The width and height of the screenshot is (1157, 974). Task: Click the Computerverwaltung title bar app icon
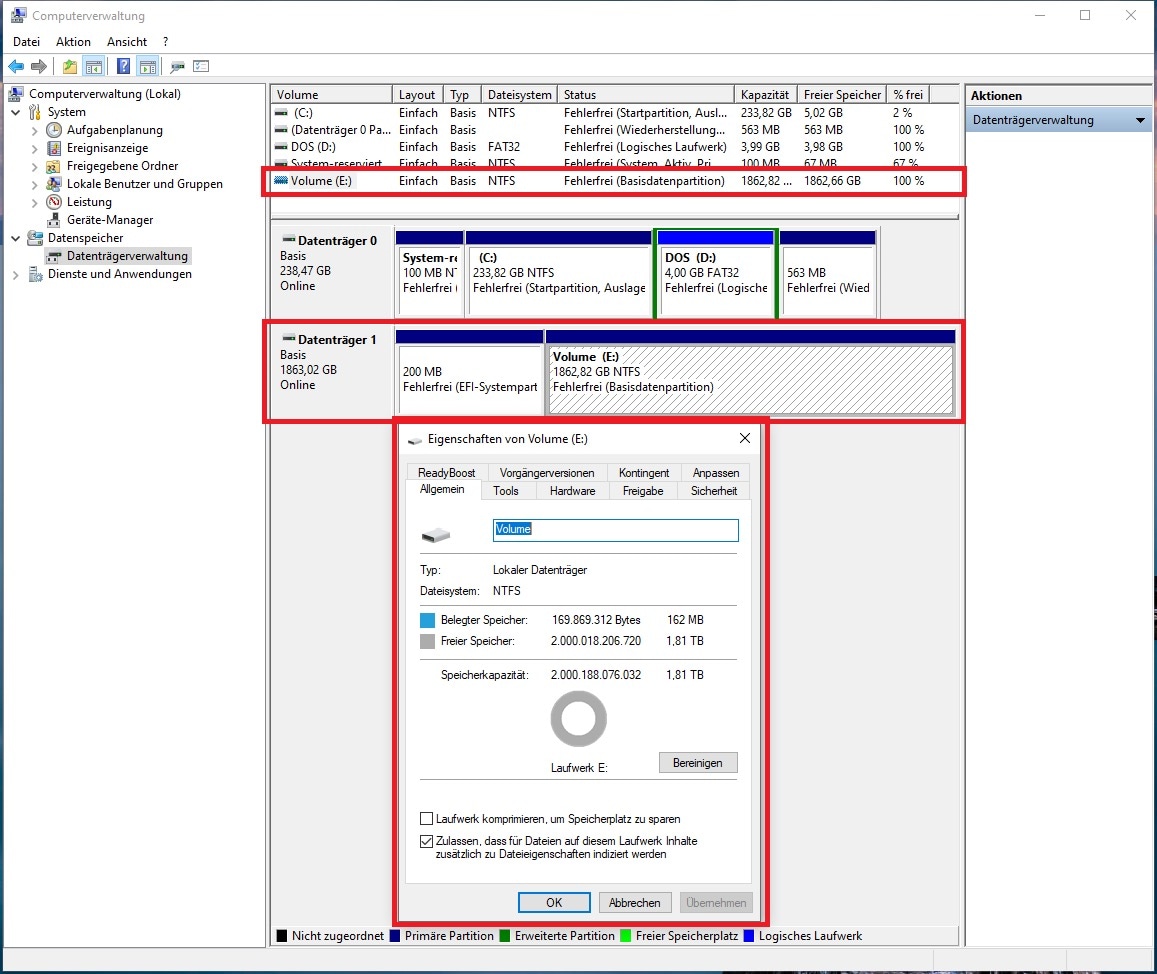click(x=18, y=15)
